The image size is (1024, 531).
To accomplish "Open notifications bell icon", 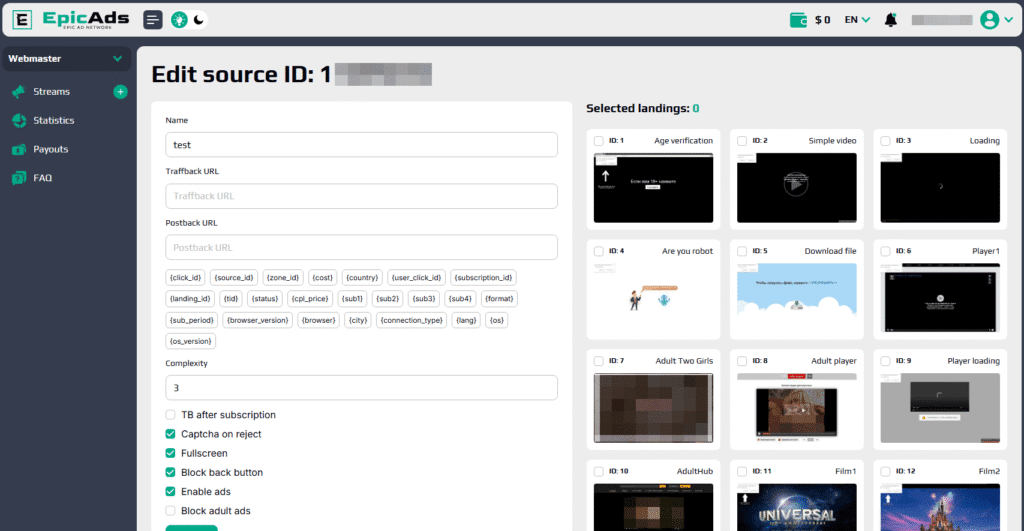I will 891,19.
